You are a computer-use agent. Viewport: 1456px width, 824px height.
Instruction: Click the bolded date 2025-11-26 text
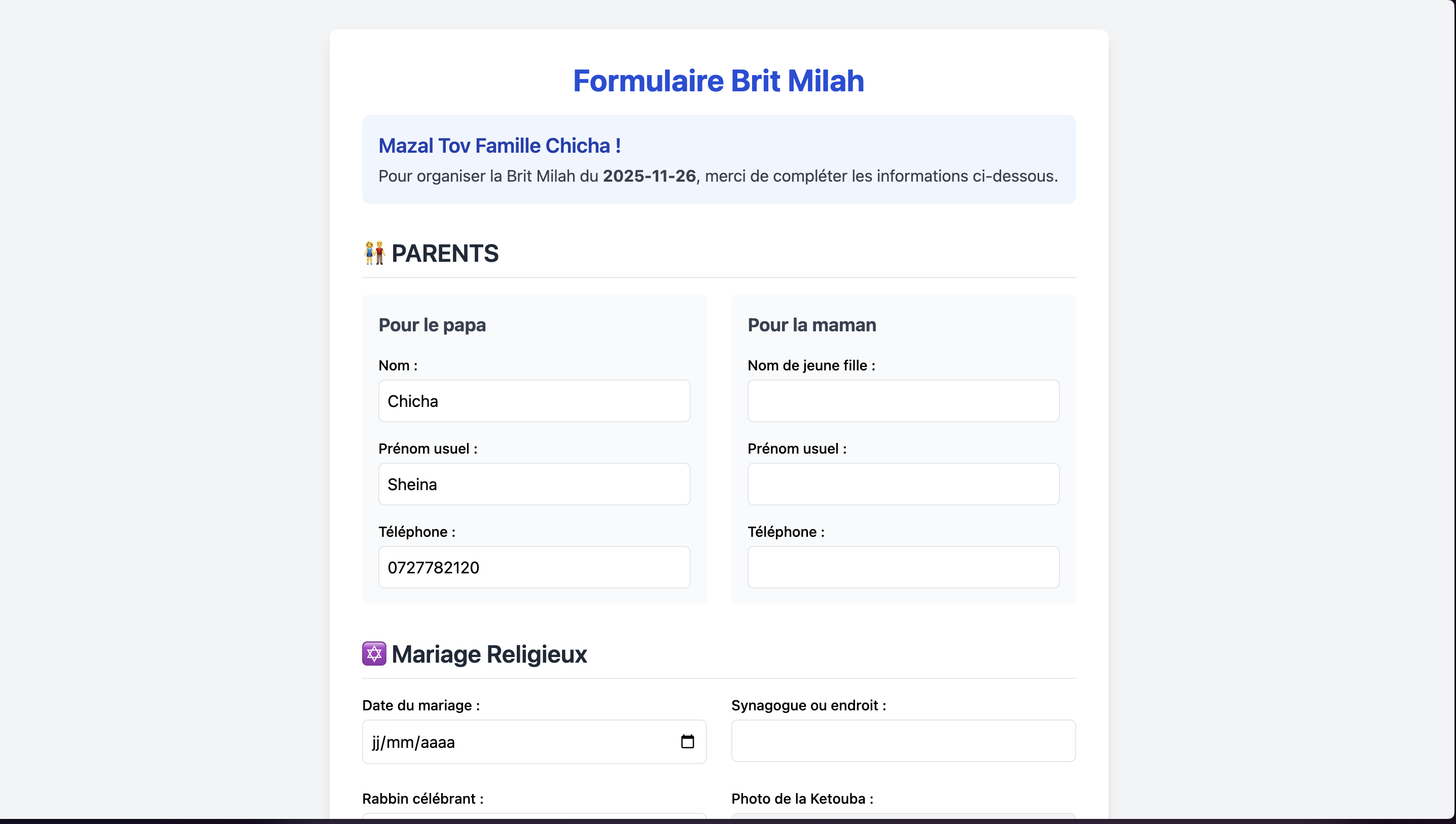pyautogui.click(x=648, y=176)
